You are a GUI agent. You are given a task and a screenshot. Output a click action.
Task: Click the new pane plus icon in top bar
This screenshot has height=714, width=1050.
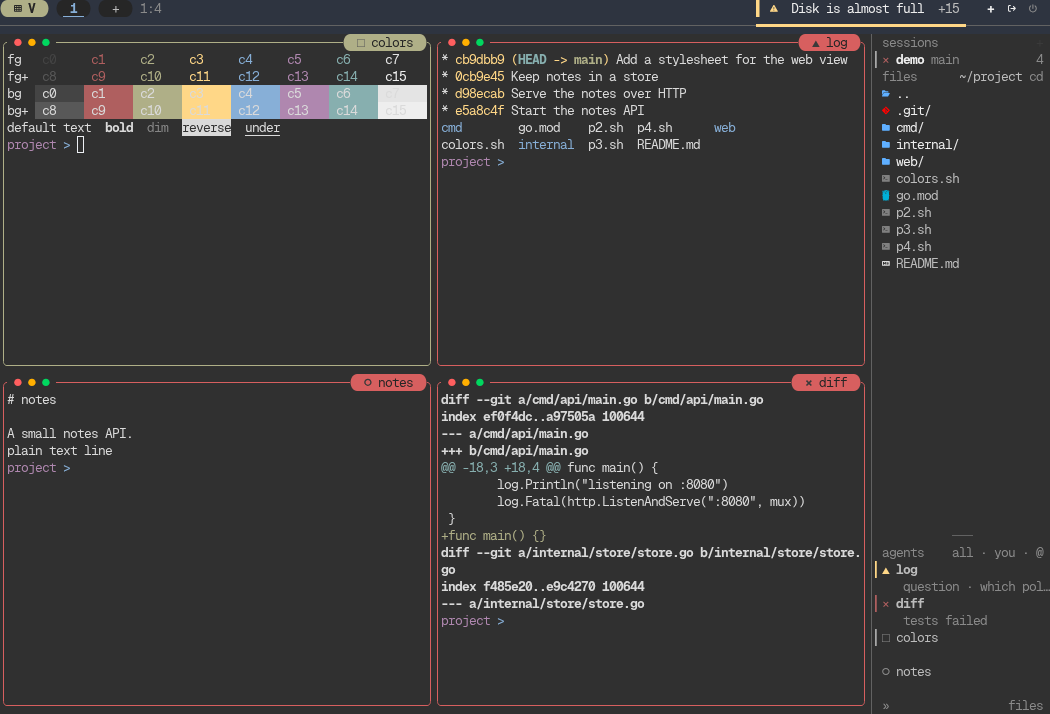pos(990,9)
